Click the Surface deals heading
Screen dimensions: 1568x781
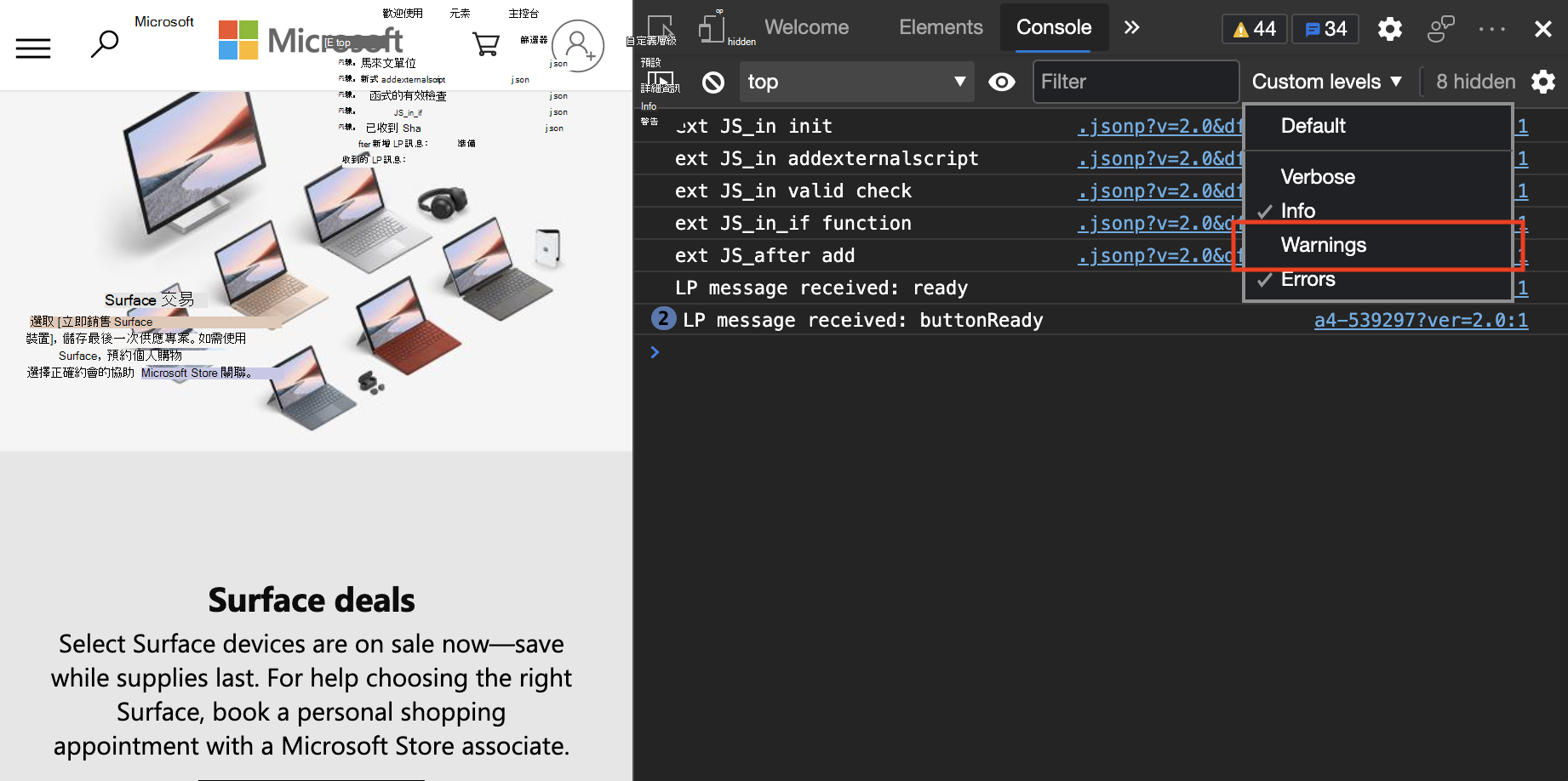coord(312,600)
